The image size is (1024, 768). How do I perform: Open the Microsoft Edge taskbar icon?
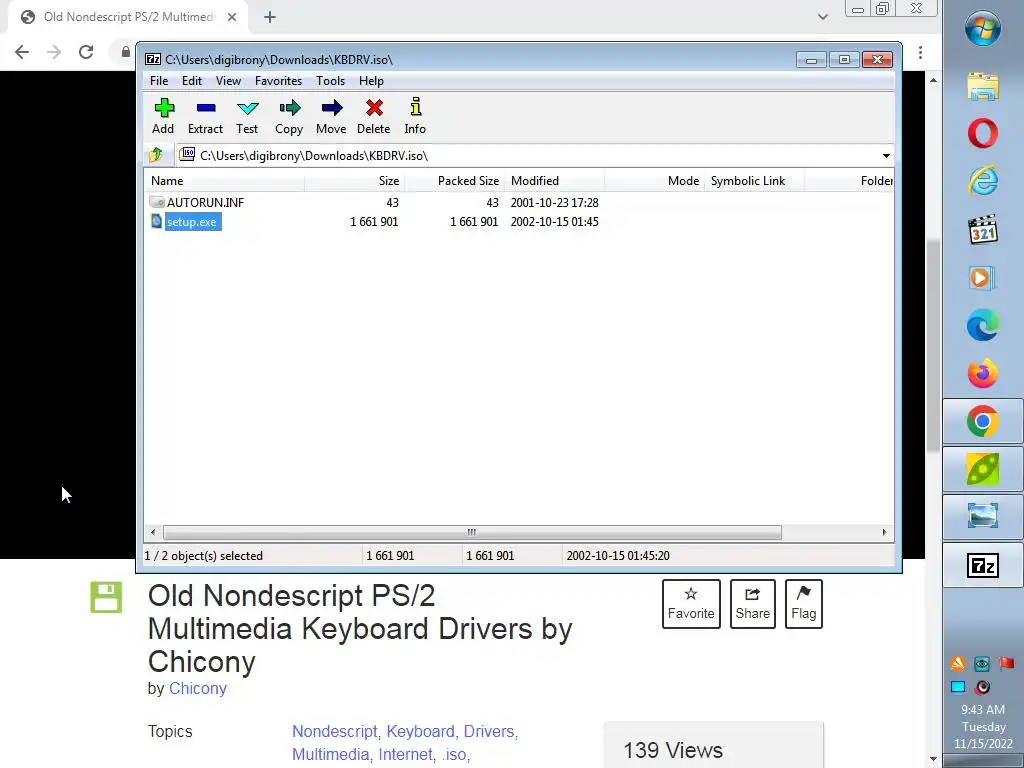[x=983, y=325]
